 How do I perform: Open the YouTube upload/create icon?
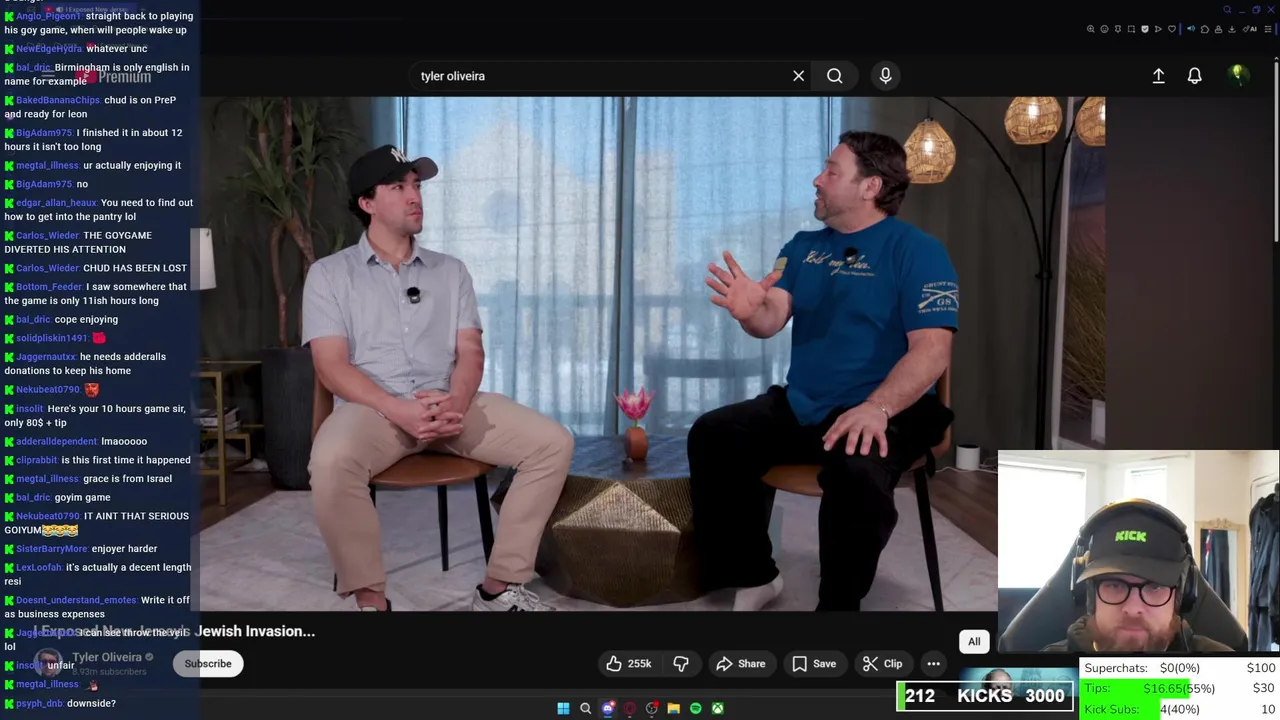pyautogui.click(x=1158, y=76)
